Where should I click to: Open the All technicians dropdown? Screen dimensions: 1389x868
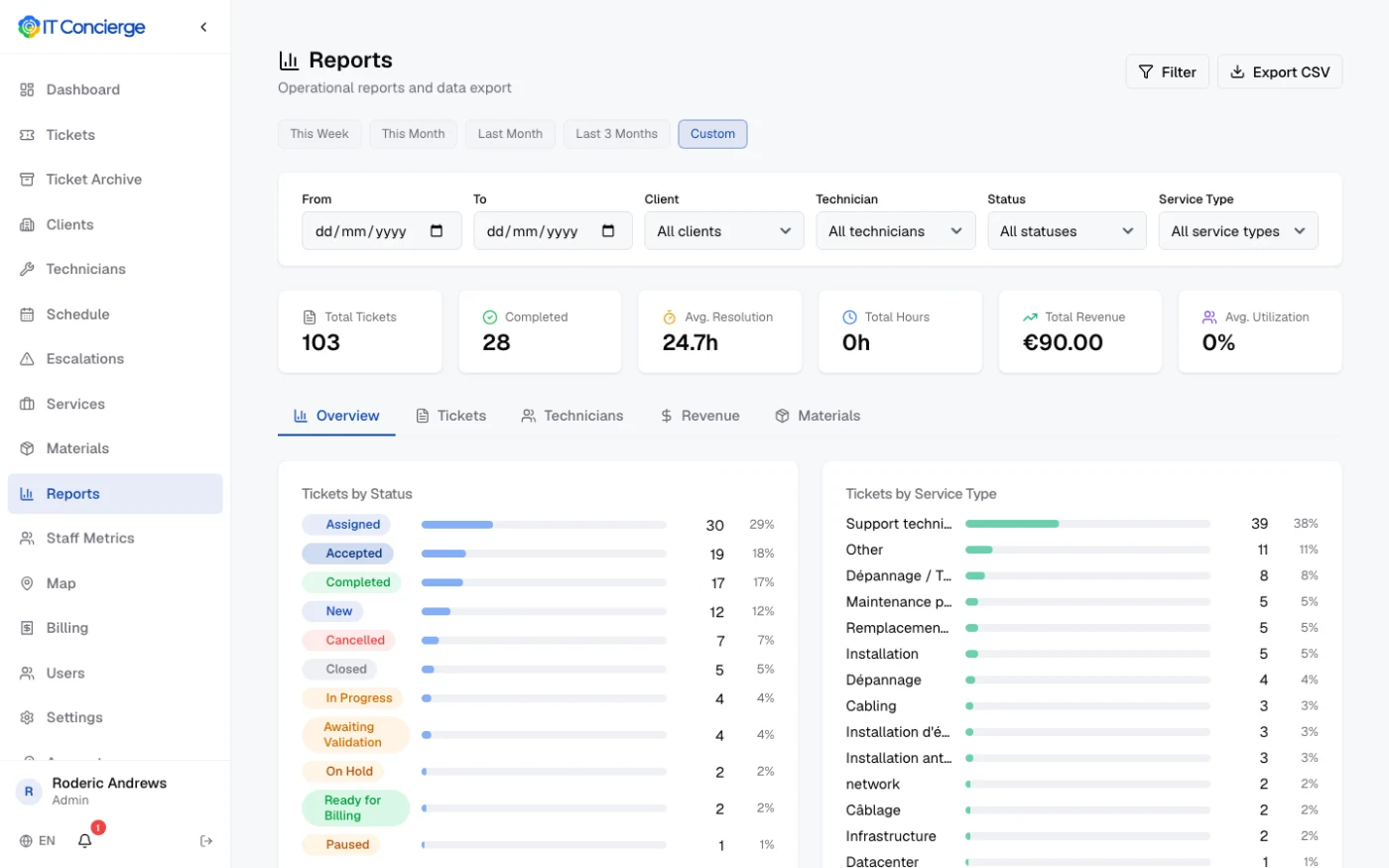pos(896,231)
